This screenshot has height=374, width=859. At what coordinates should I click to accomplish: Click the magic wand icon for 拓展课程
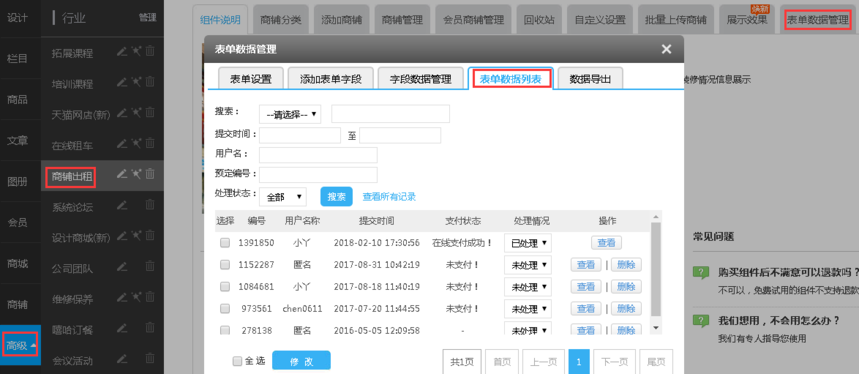136,51
